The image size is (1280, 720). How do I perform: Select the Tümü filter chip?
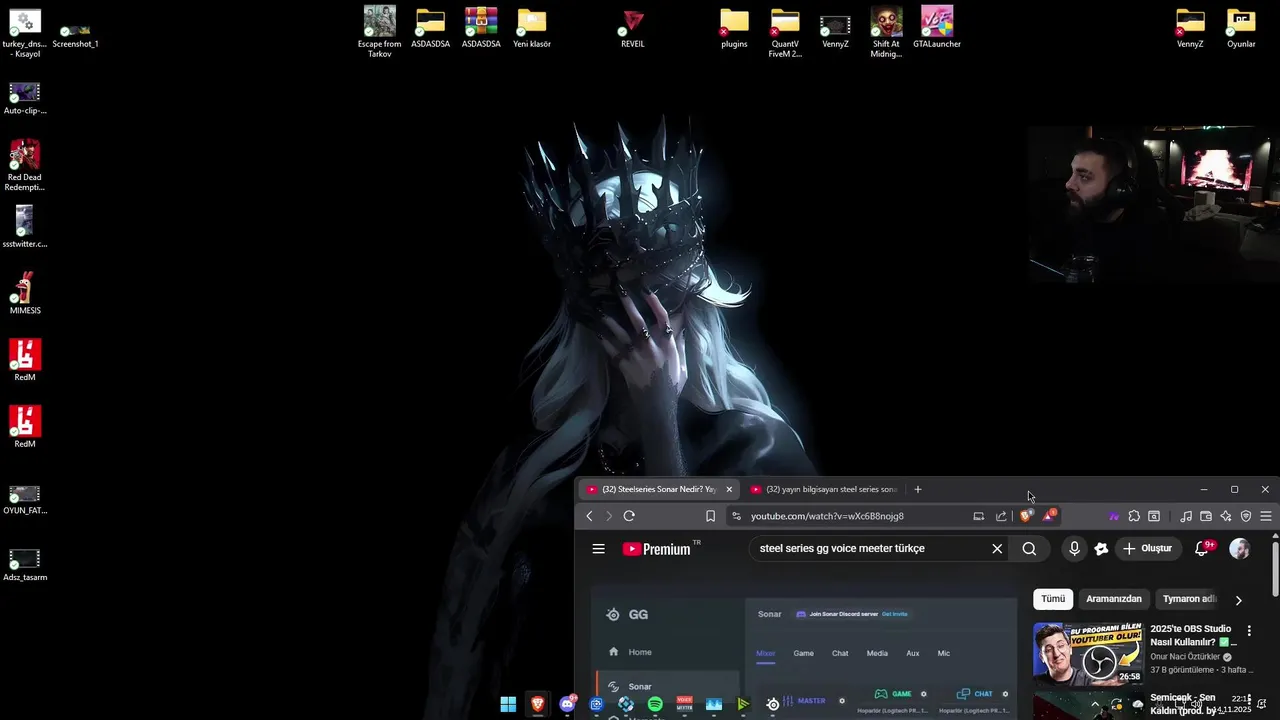coord(1053,599)
